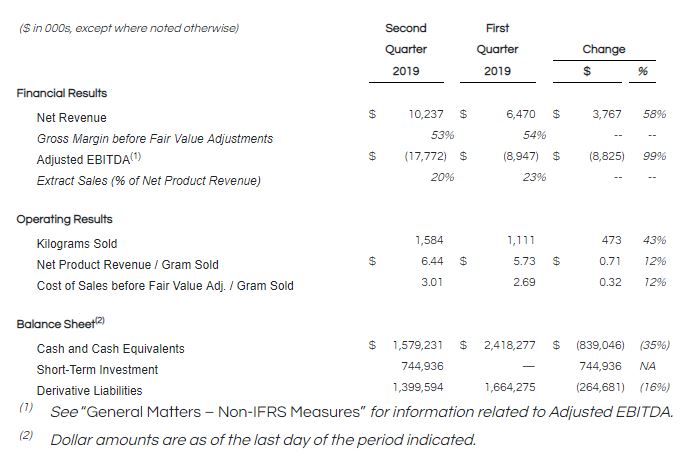Click the Change column header
Screen dimensions: 699x462
pos(603,49)
